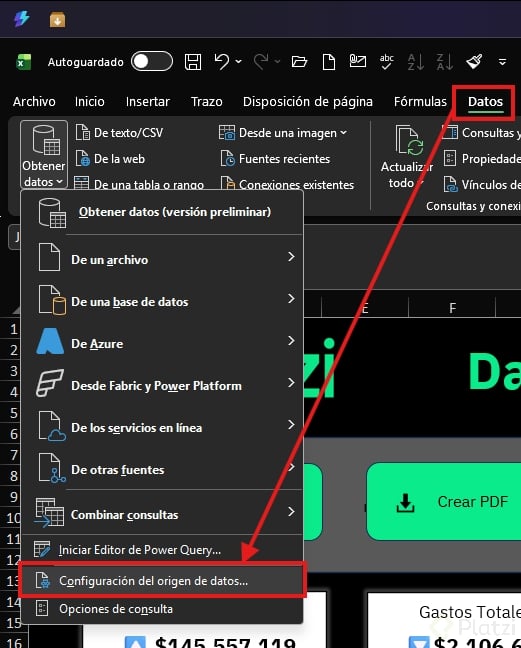Click the spell check abc icon

pyautogui.click(x=386, y=62)
